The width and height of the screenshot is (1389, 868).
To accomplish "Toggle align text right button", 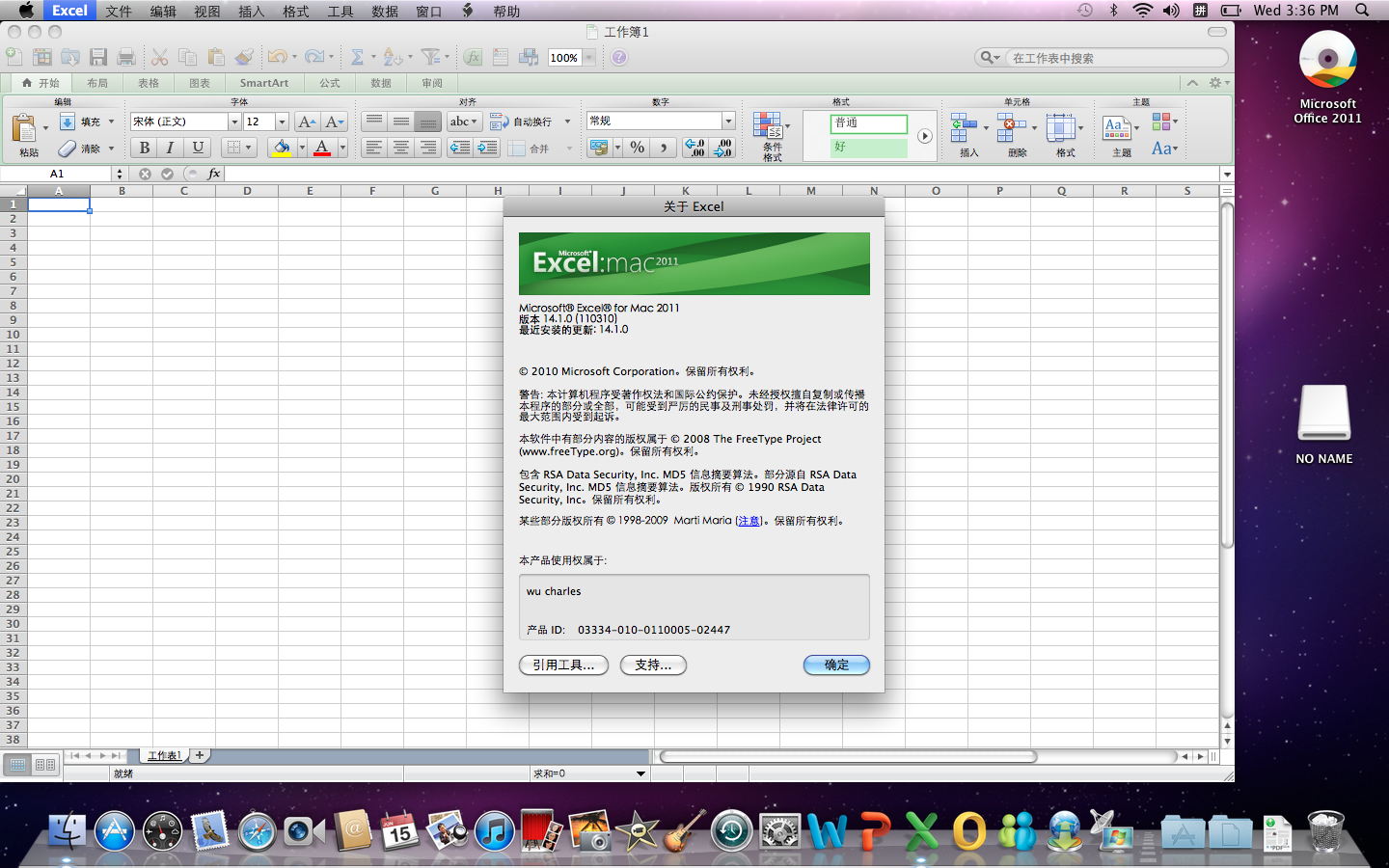I will pyautogui.click(x=428, y=148).
